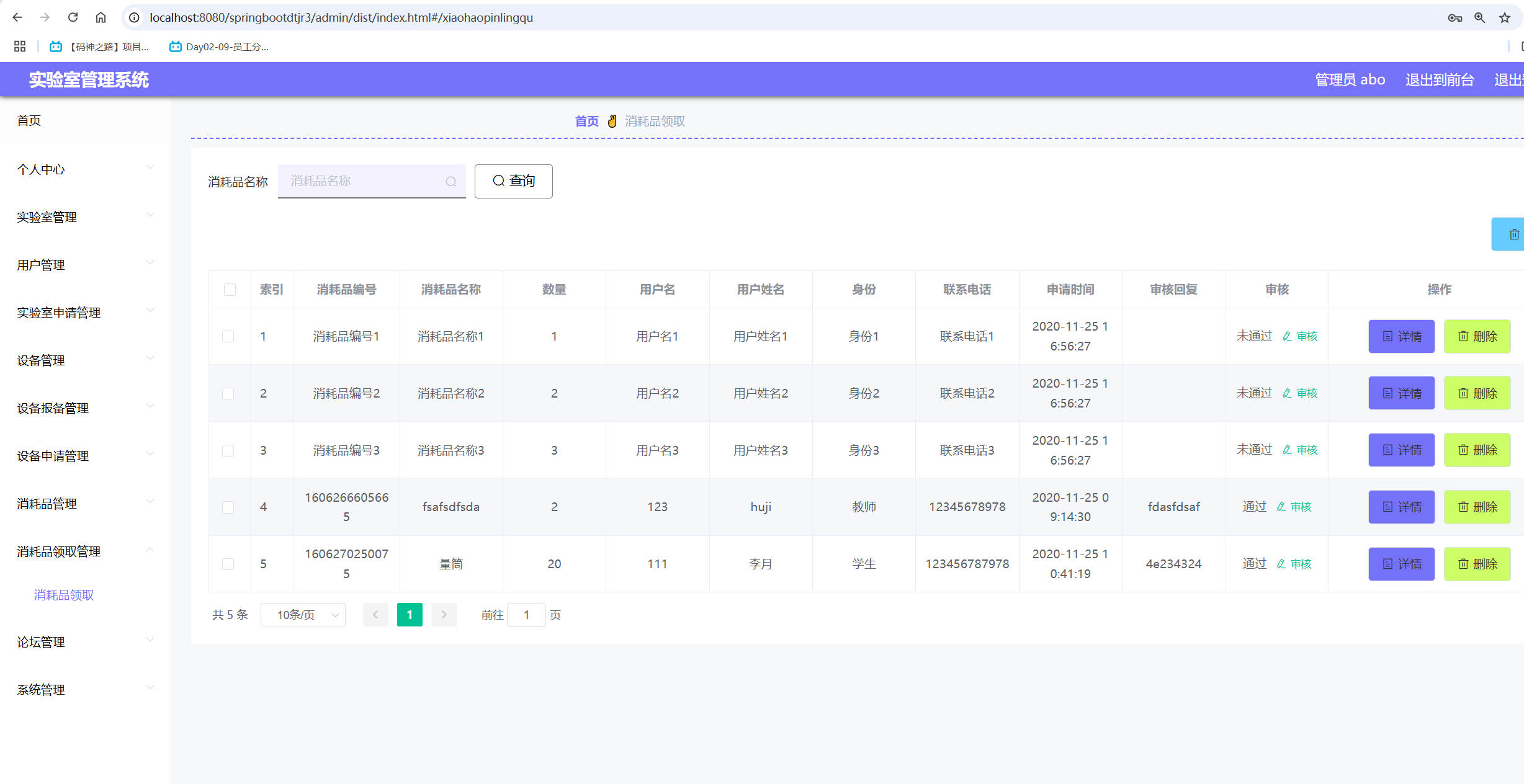
Task: Check the checkbox for row 5
Action: pyautogui.click(x=228, y=564)
